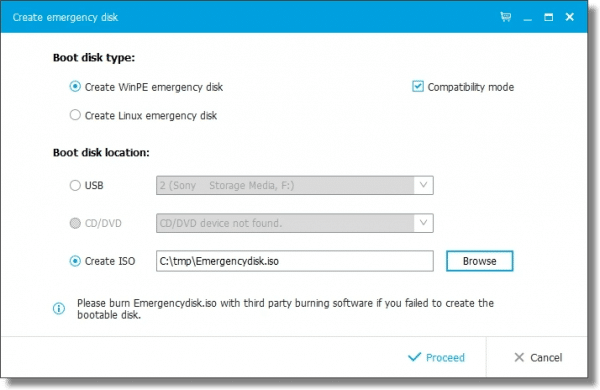Select the disabled CD/DVD radio option

click(75, 223)
